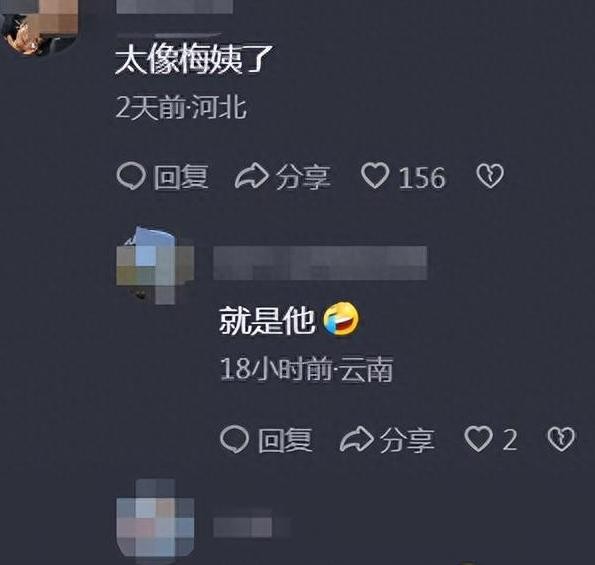Click the 回复 label below the Hebei comment
Screen dimensions: 595x565
pyautogui.click(x=181, y=177)
